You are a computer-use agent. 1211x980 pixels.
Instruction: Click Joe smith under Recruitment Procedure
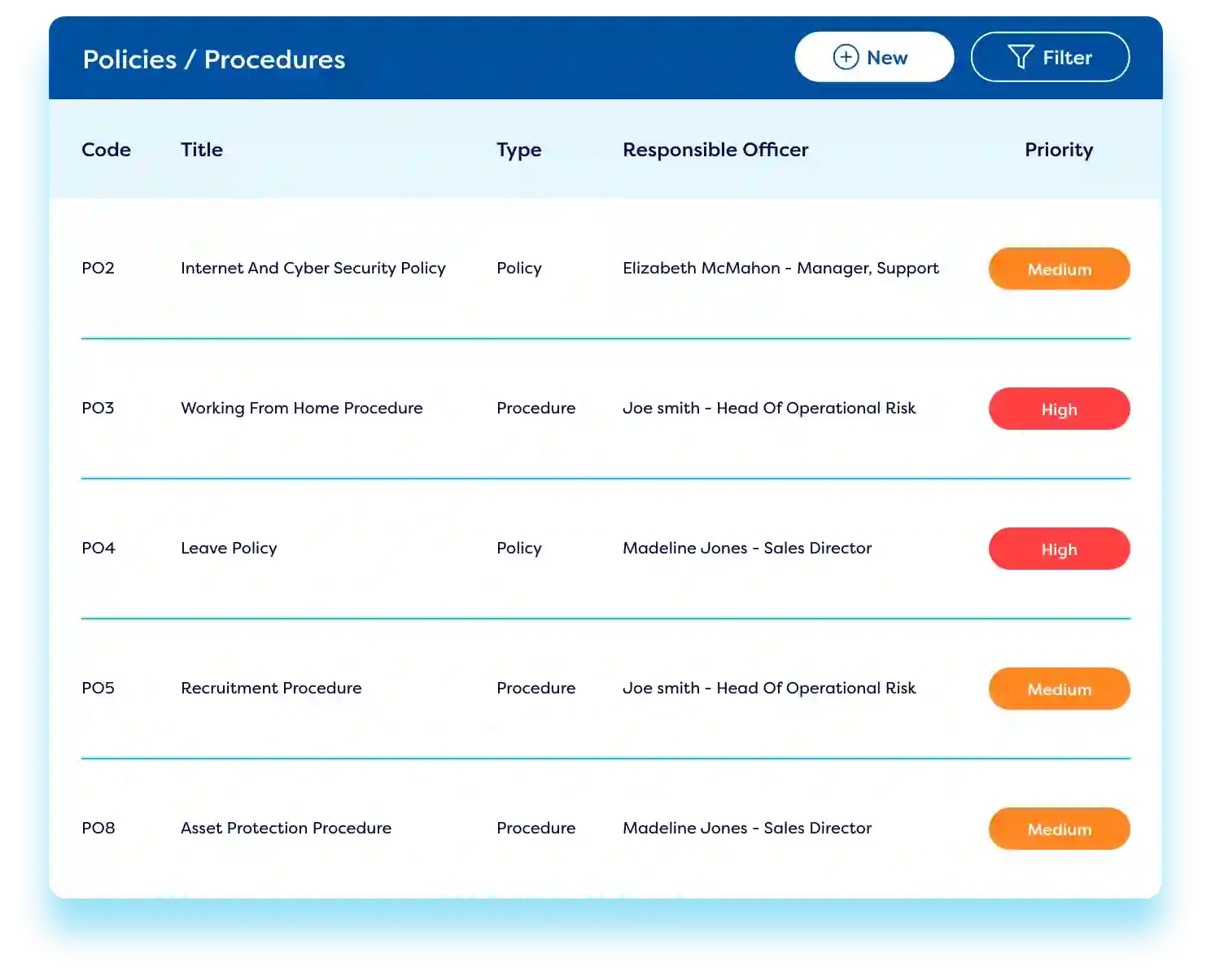point(770,688)
